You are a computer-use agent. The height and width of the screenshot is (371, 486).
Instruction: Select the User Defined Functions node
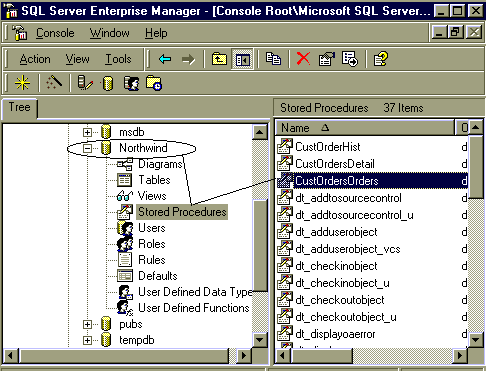tap(194, 308)
